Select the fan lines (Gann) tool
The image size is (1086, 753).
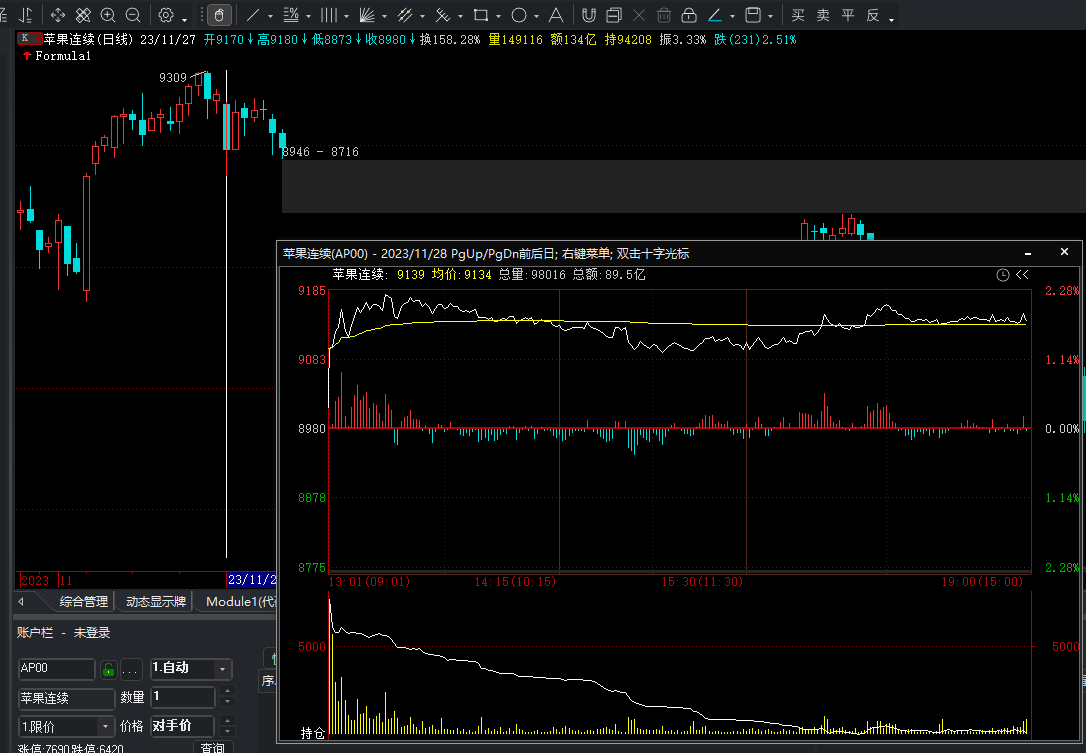click(x=368, y=15)
